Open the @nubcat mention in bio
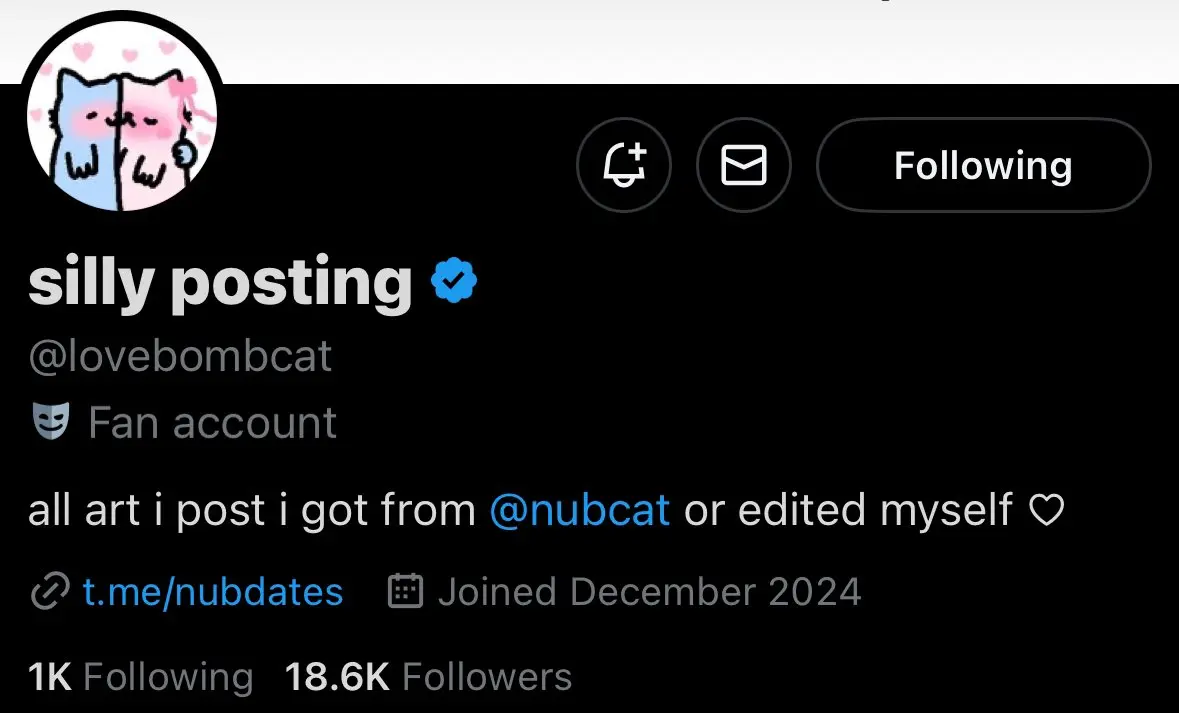 [x=580, y=510]
